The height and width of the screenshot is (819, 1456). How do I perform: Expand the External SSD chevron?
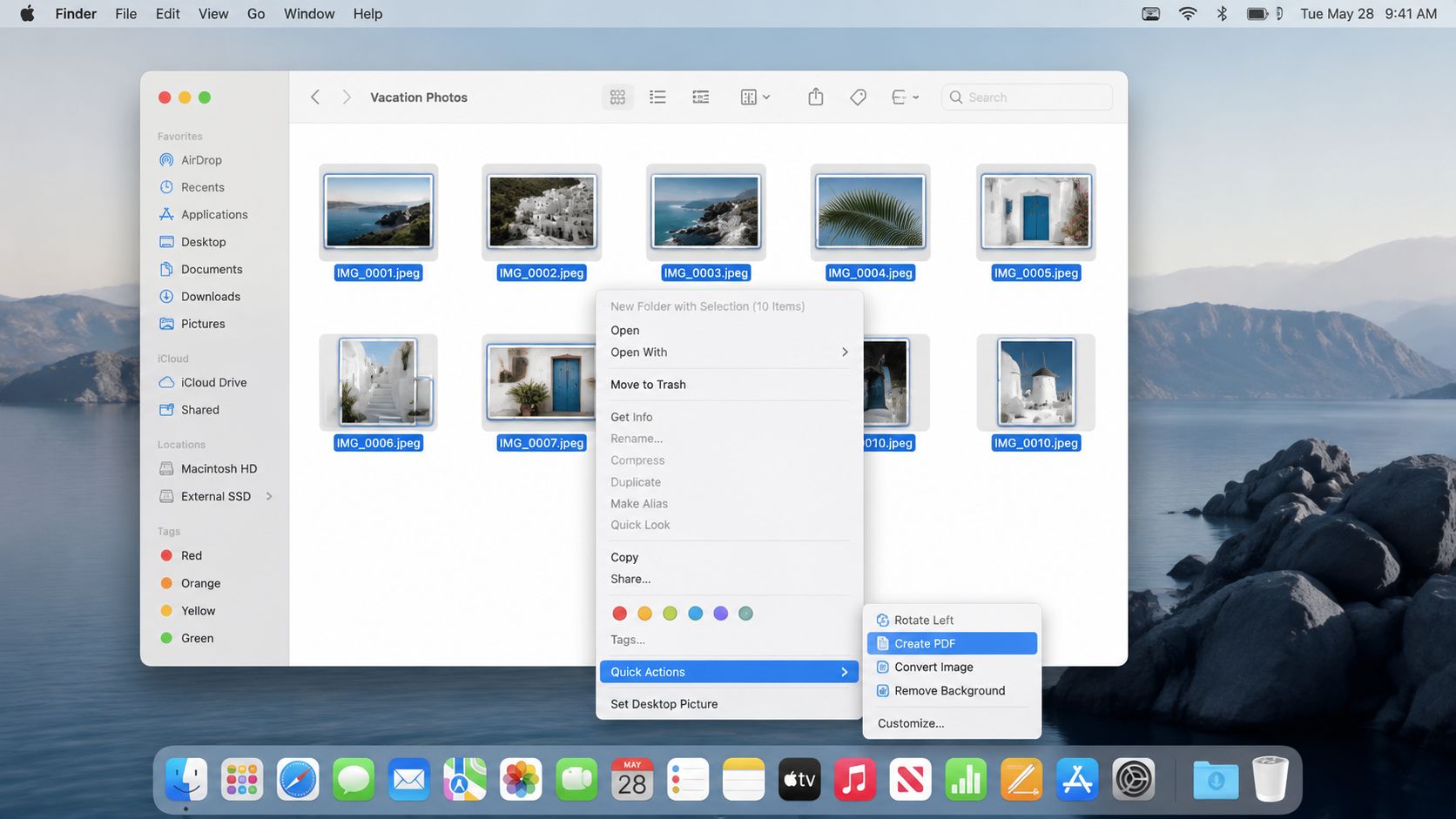269,496
